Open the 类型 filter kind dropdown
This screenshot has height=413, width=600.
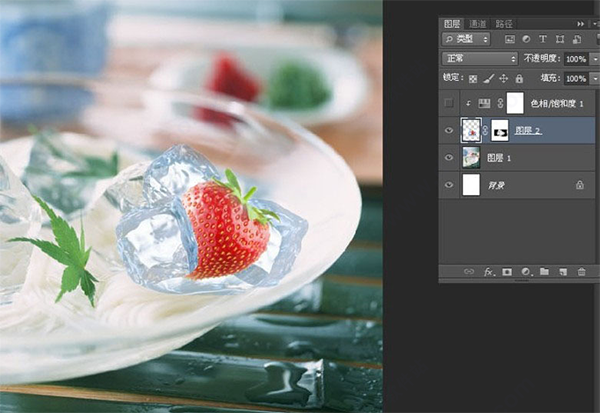[466, 39]
